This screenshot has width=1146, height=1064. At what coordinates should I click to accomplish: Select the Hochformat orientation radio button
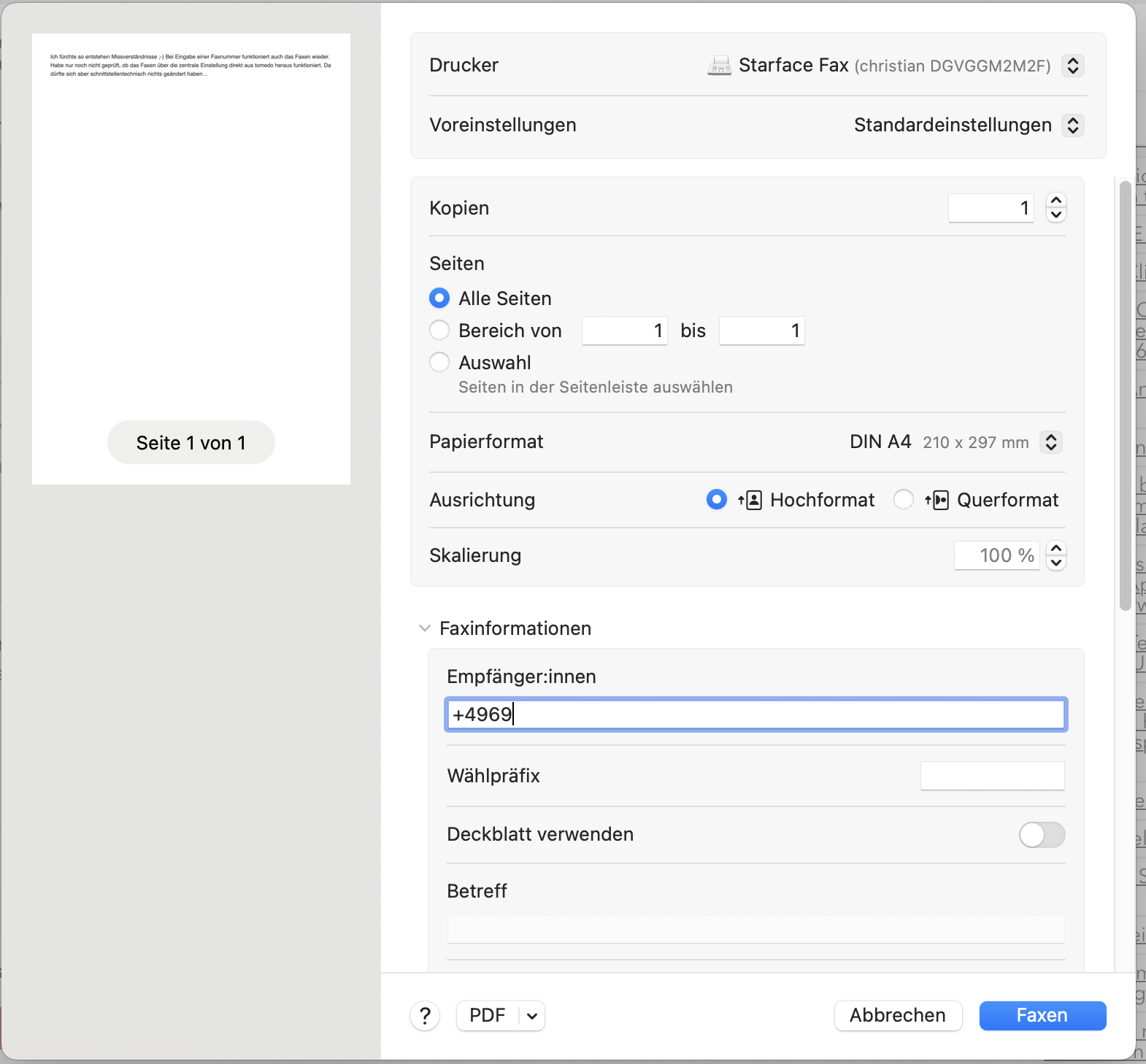click(717, 500)
